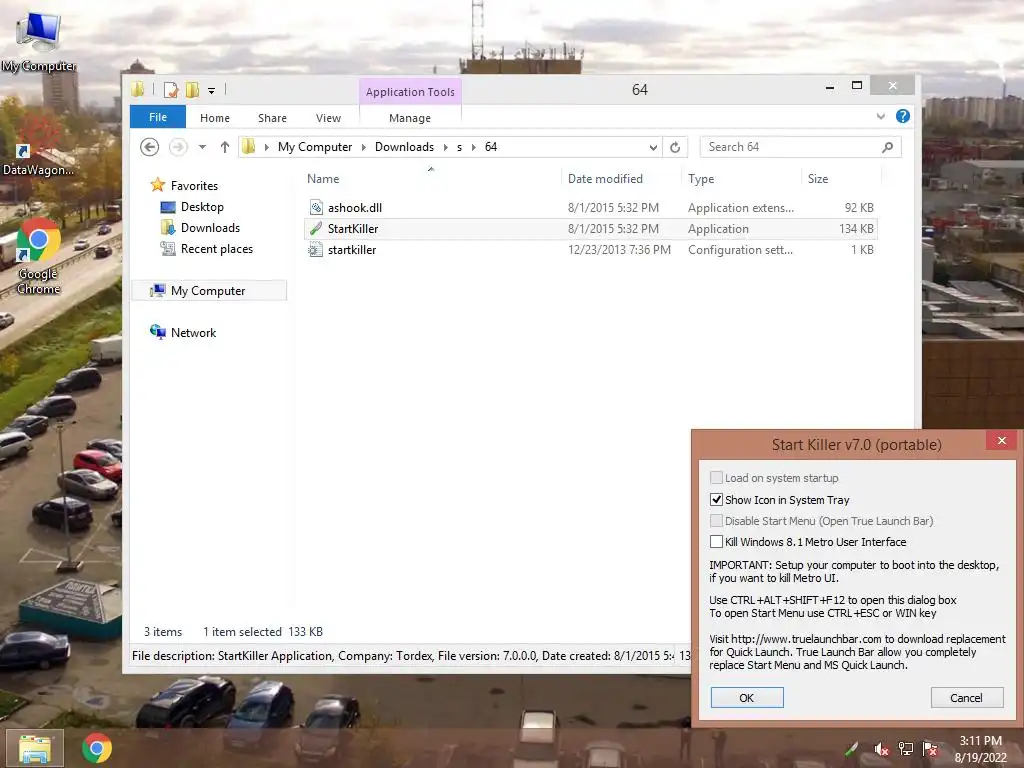Screen dimensions: 1024x768
Task: Click the title bar folder icon
Action: coord(138,89)
